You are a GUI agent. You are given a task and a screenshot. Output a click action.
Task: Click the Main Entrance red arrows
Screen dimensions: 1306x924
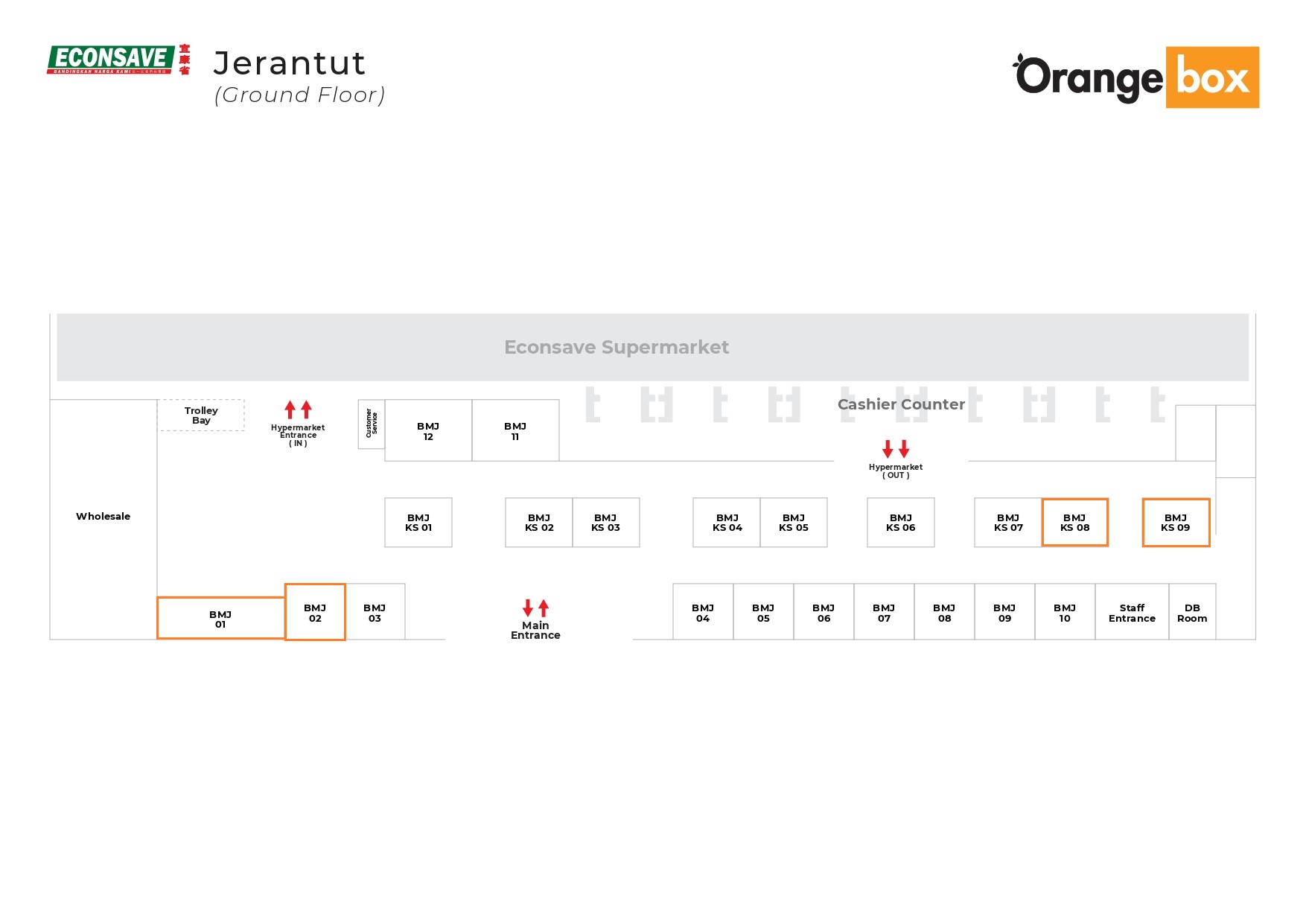[x=535, y=608]
